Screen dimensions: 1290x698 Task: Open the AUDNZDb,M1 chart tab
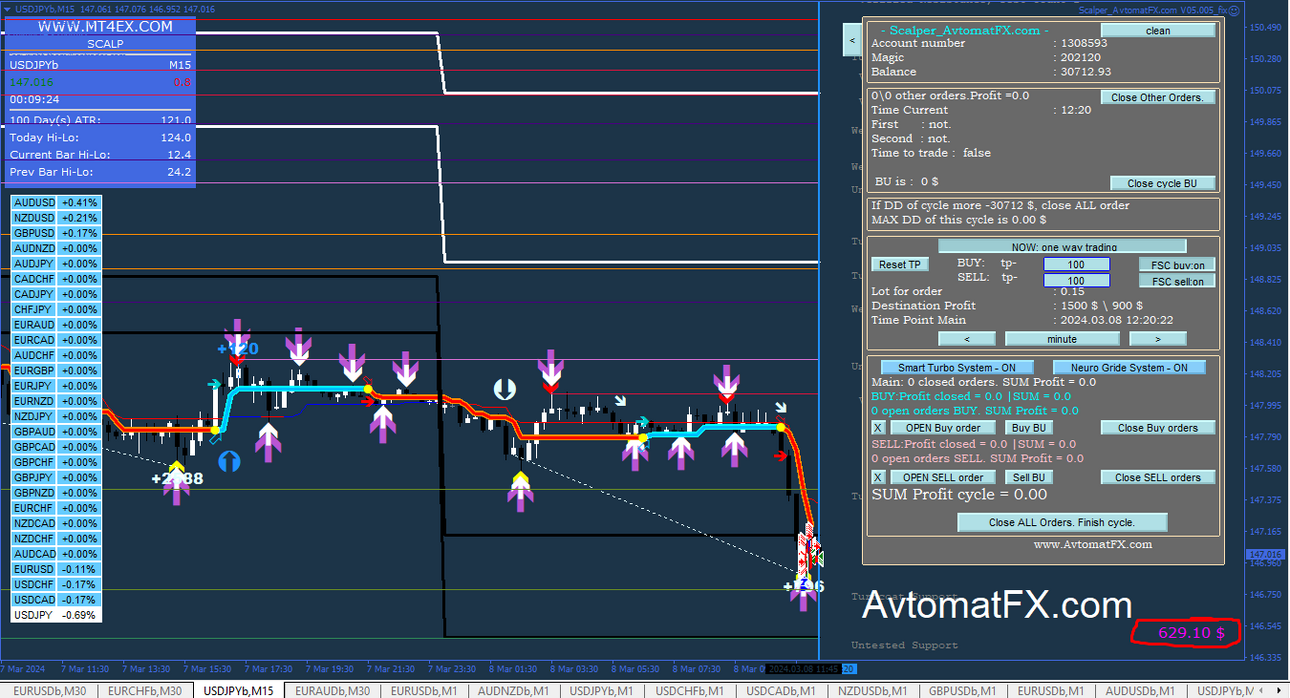pos(514,690)
